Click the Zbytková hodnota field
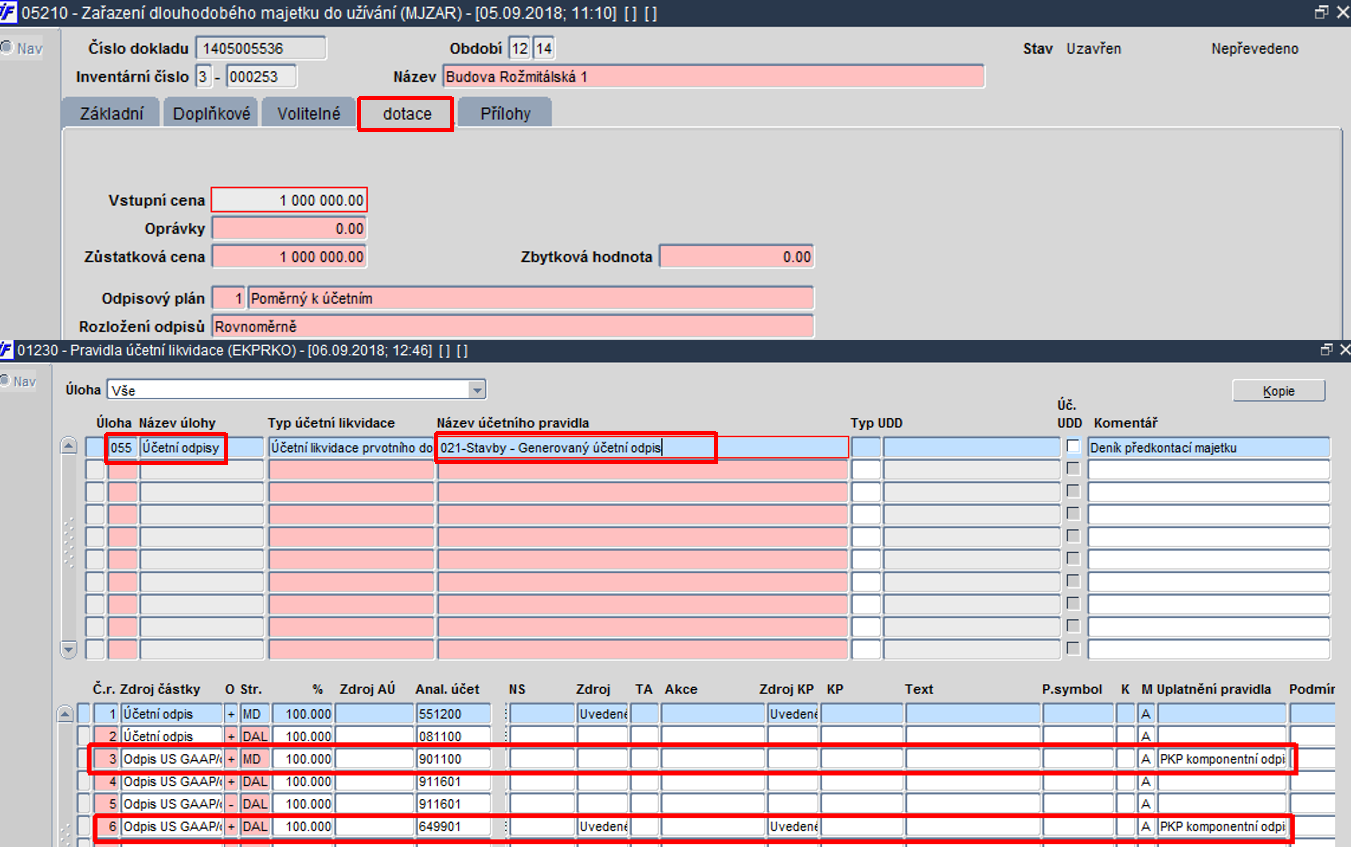The width and height of the screenshot is (1351, 847). point(736,257)
